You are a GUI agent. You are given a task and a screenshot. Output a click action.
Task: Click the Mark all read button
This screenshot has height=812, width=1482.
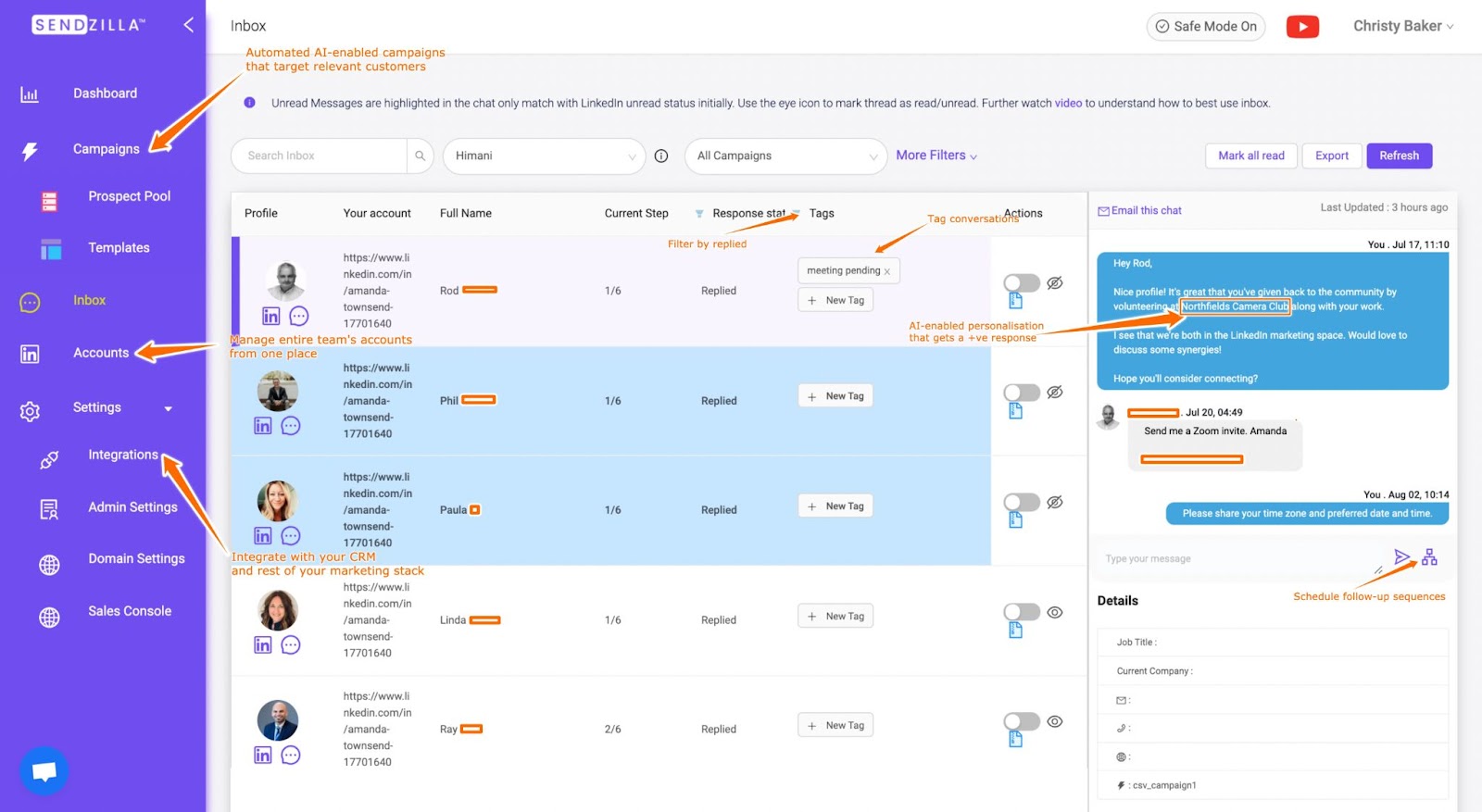pos(1250,156)
